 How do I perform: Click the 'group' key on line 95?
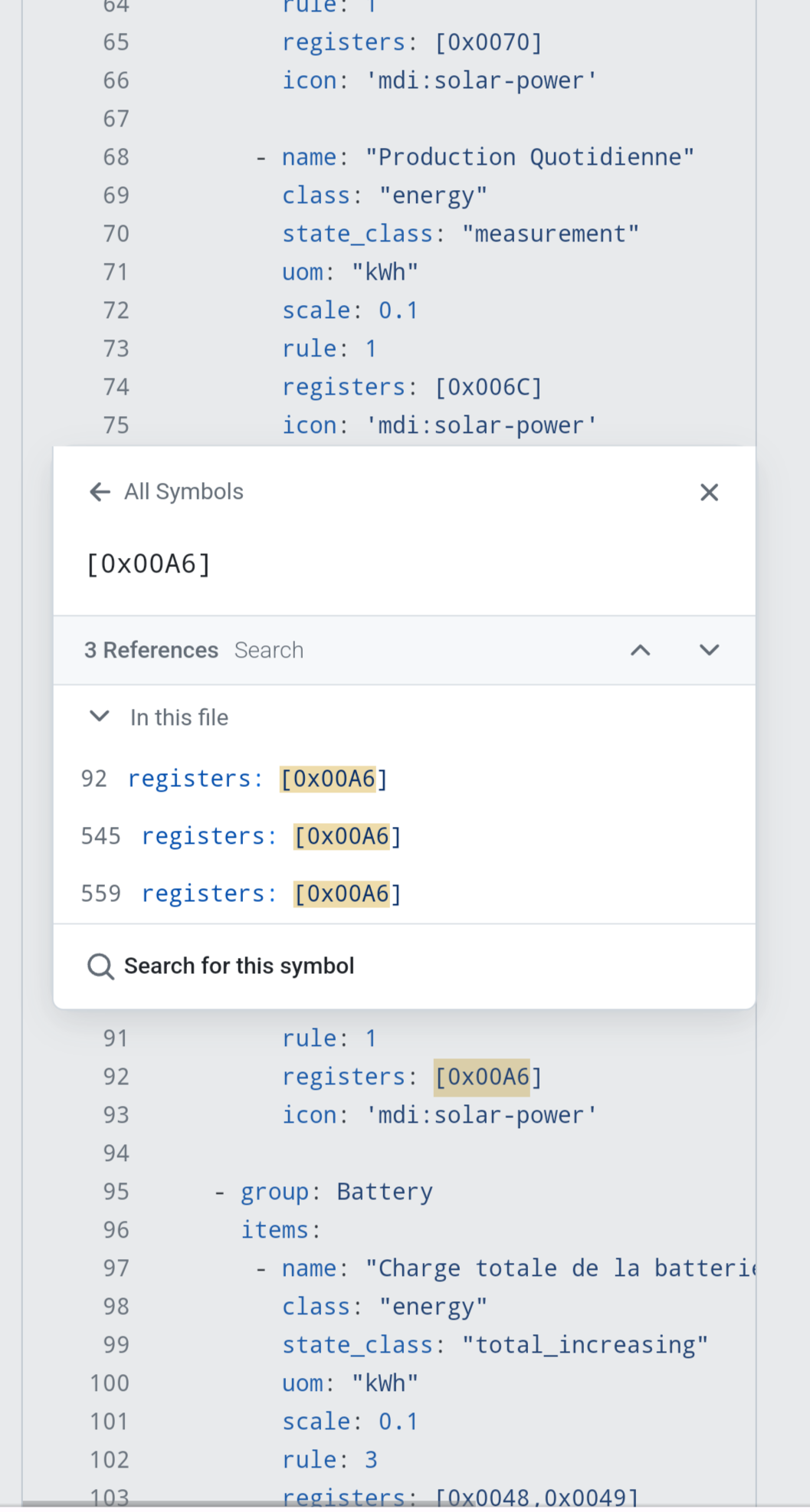274,1192
